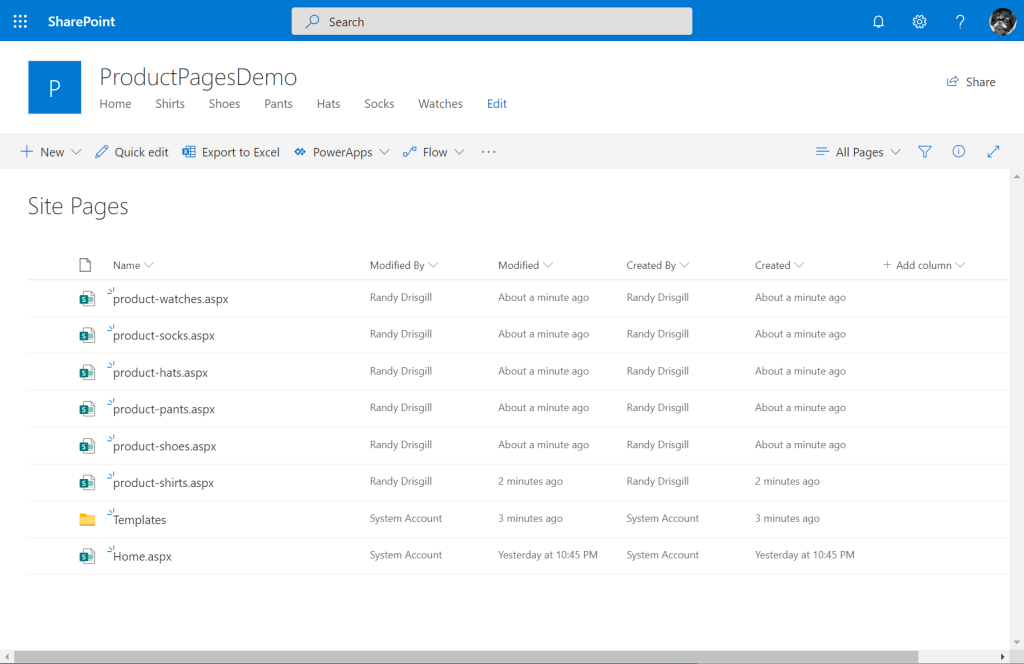1024x664 pixels.
Task: Click Quick edit in the toolbar
Action: pyautogui.click(x=132, y=152)
